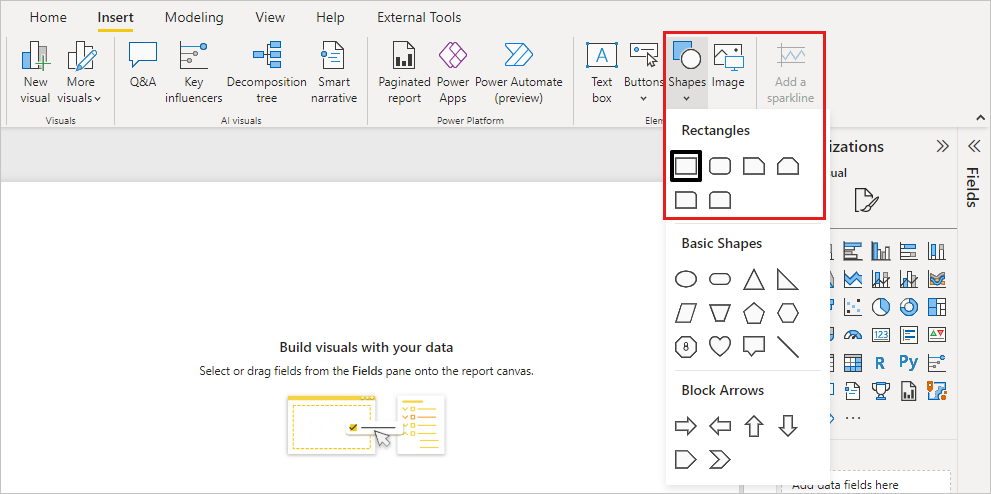Viewport: 991px width, 494px height.
Task: Switch to the Modeling tab
Action: click(194, 18)
